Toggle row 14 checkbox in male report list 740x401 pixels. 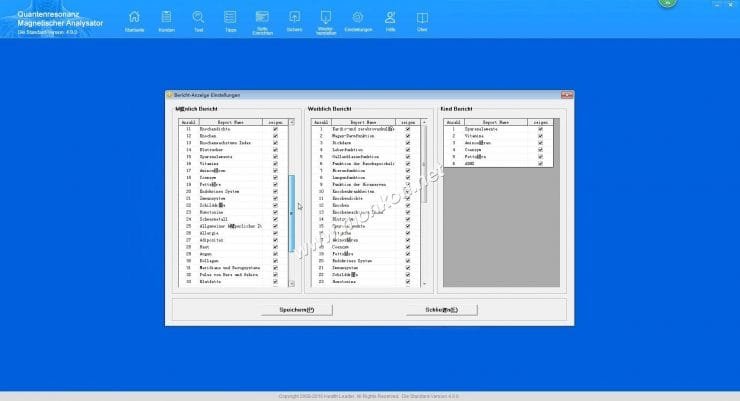tap(276, 150)
